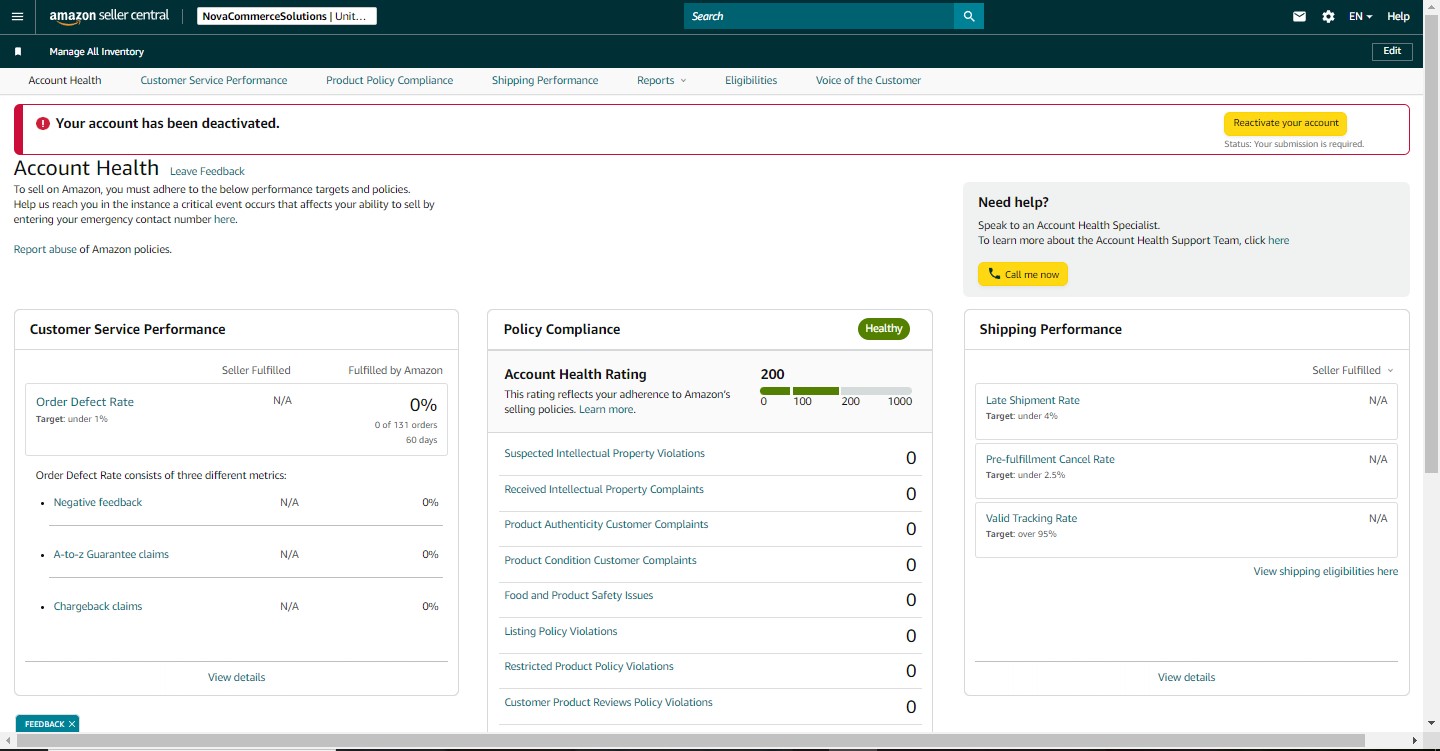Click the red deactivation alert icon
1440x751 pixels.
[43, 124]
